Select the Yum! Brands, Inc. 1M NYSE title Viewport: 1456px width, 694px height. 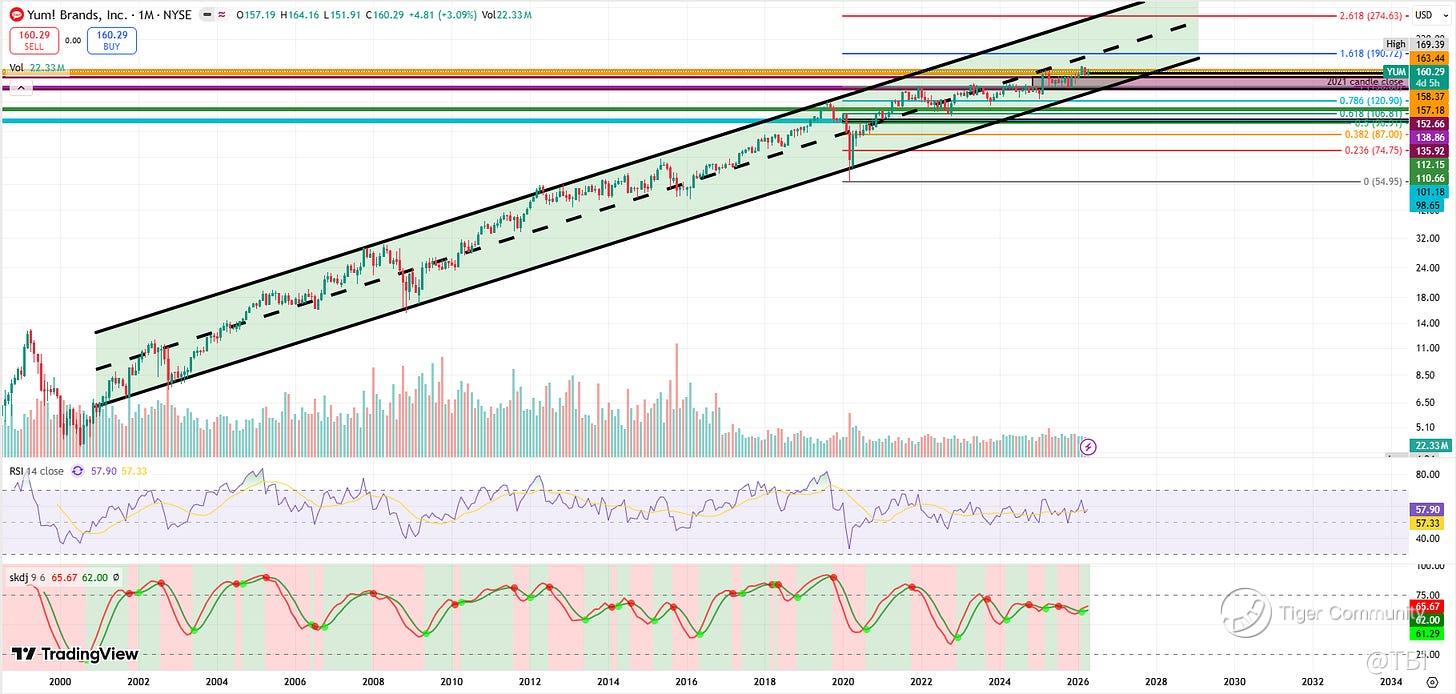[109, 15]
